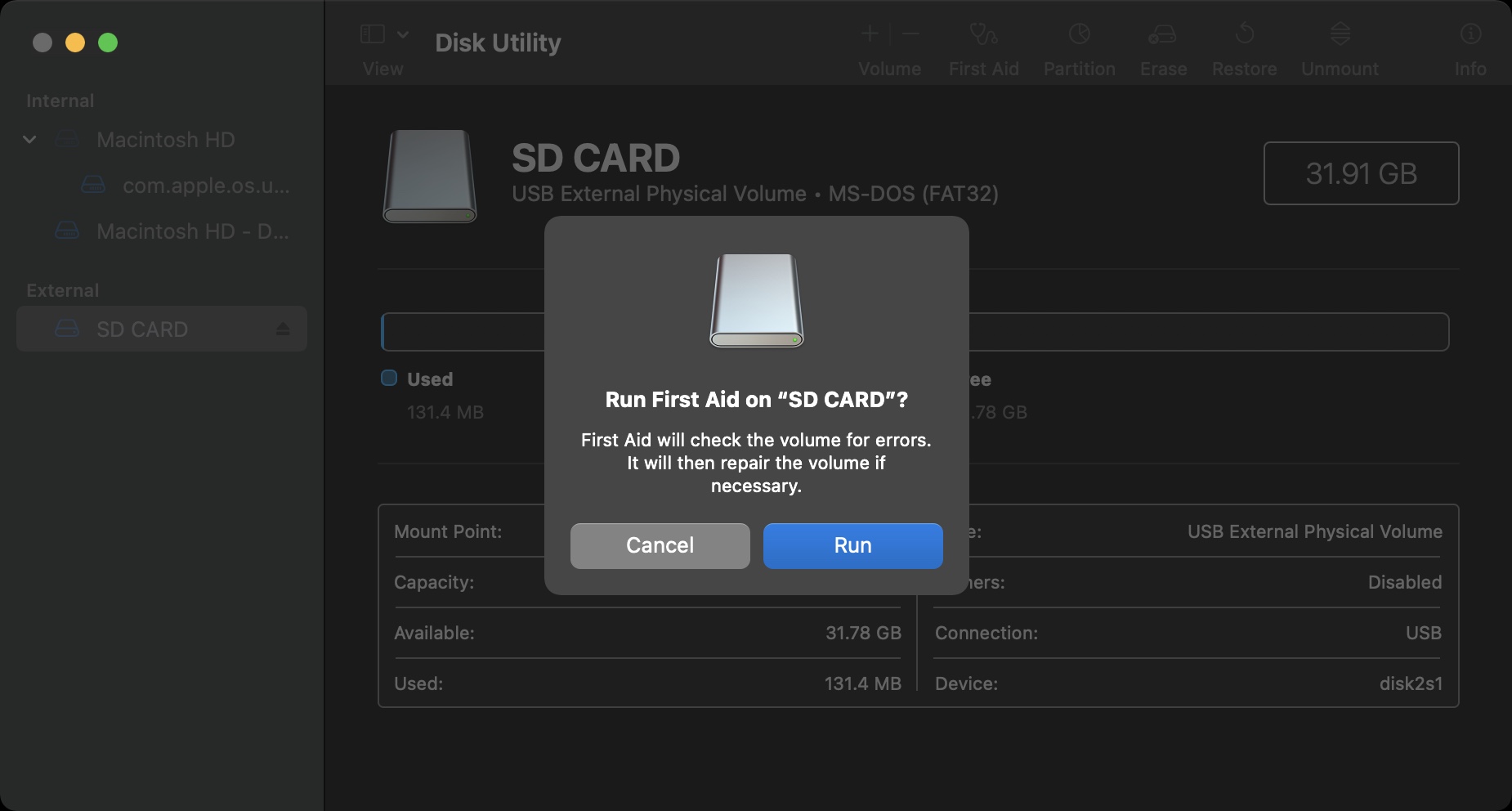This screenshot has width=1512, height=811.
Task: Click the Erase drive icon
Action: pyautogui.click(x=1162, y=34)
